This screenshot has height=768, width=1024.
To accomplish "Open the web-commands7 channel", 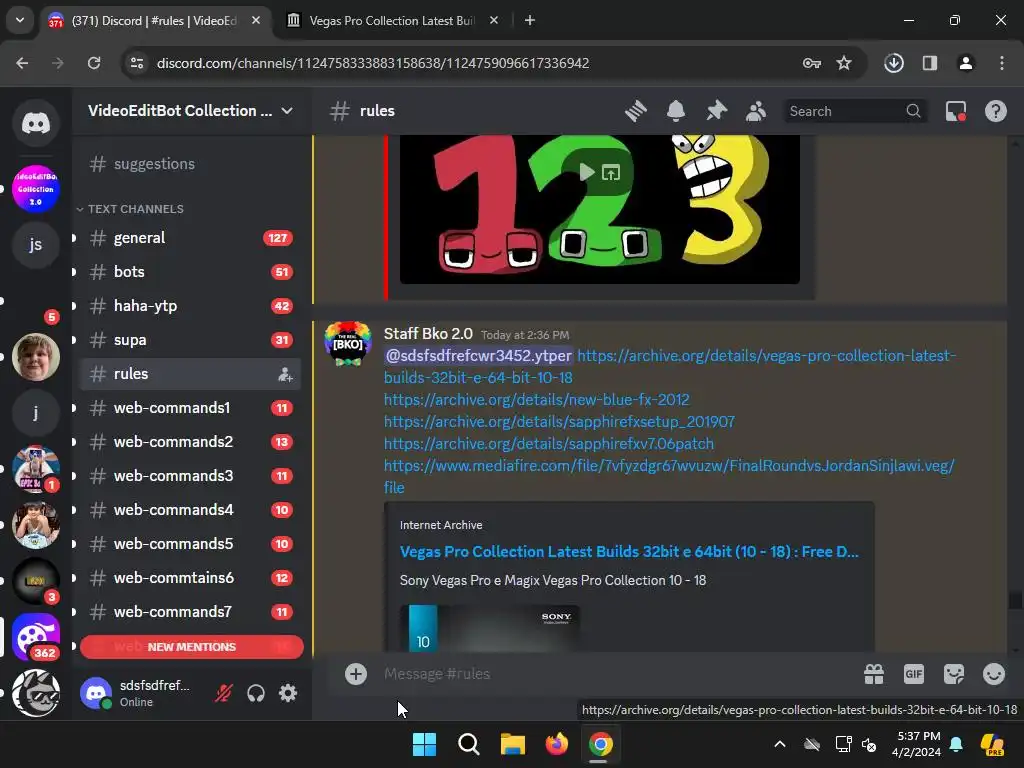I will point(189,611).
